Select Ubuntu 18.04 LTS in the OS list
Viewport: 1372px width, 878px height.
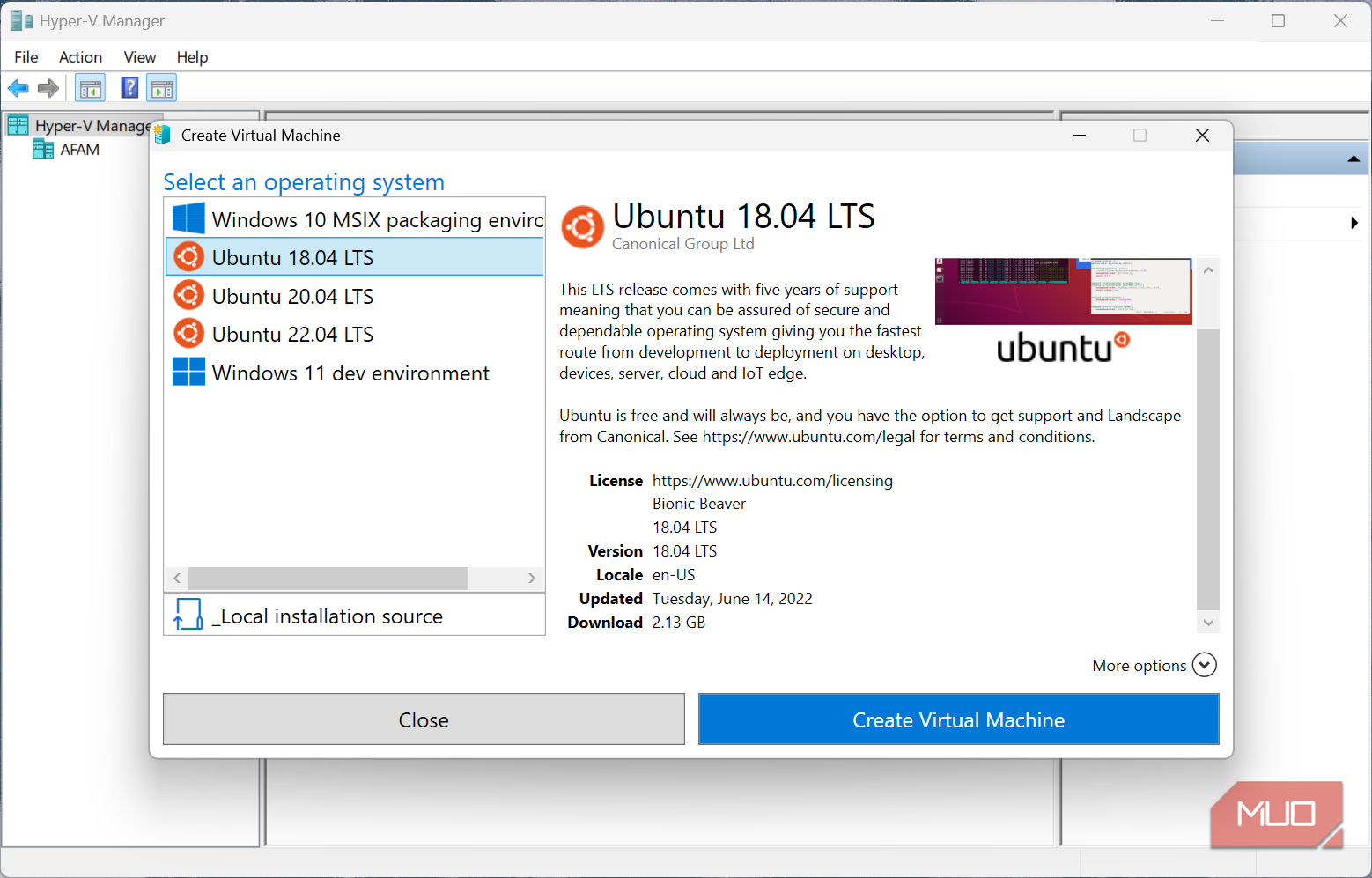pyautogui.click(x=354, y=257)
